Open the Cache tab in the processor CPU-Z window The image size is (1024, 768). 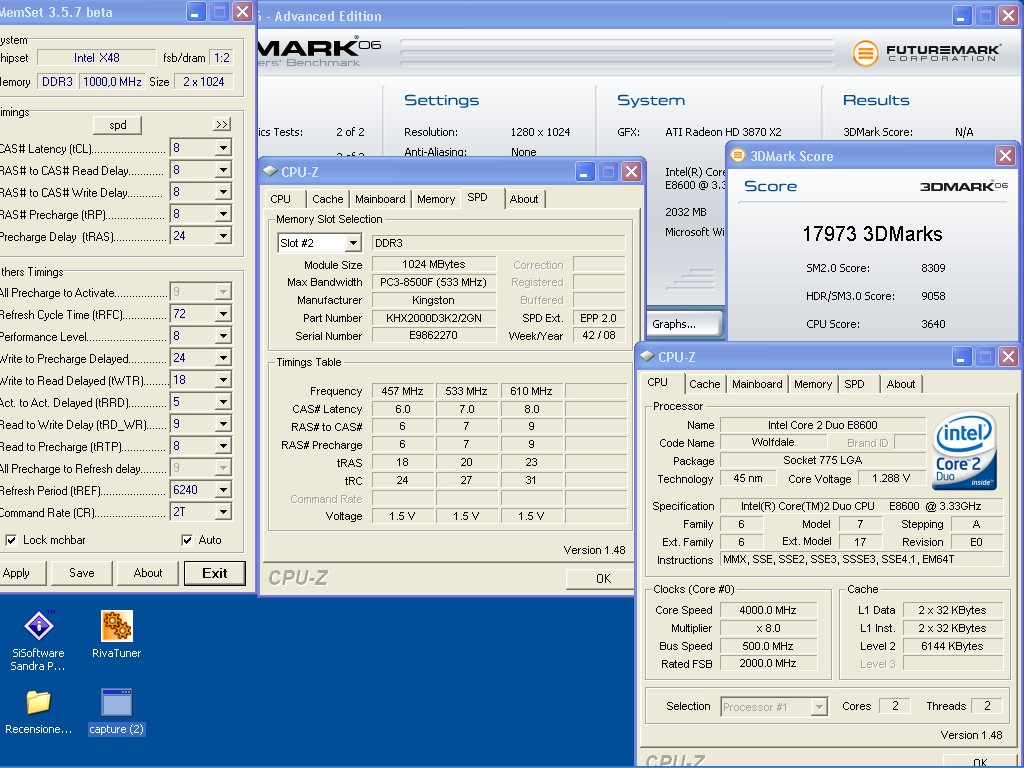click(705, 384)
